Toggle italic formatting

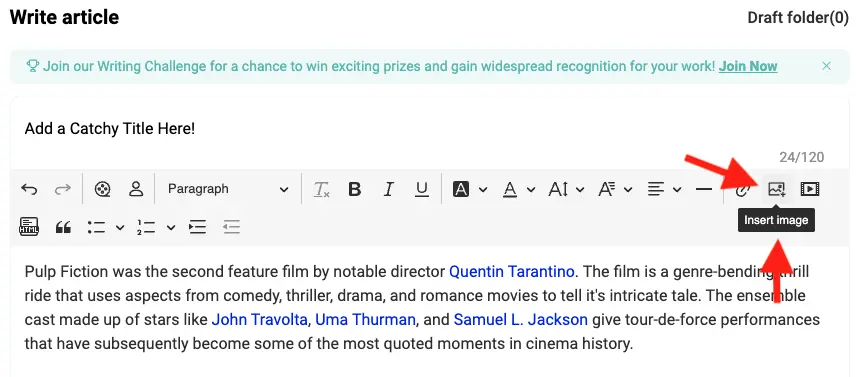pyautogui.click(x=388, y=189)
